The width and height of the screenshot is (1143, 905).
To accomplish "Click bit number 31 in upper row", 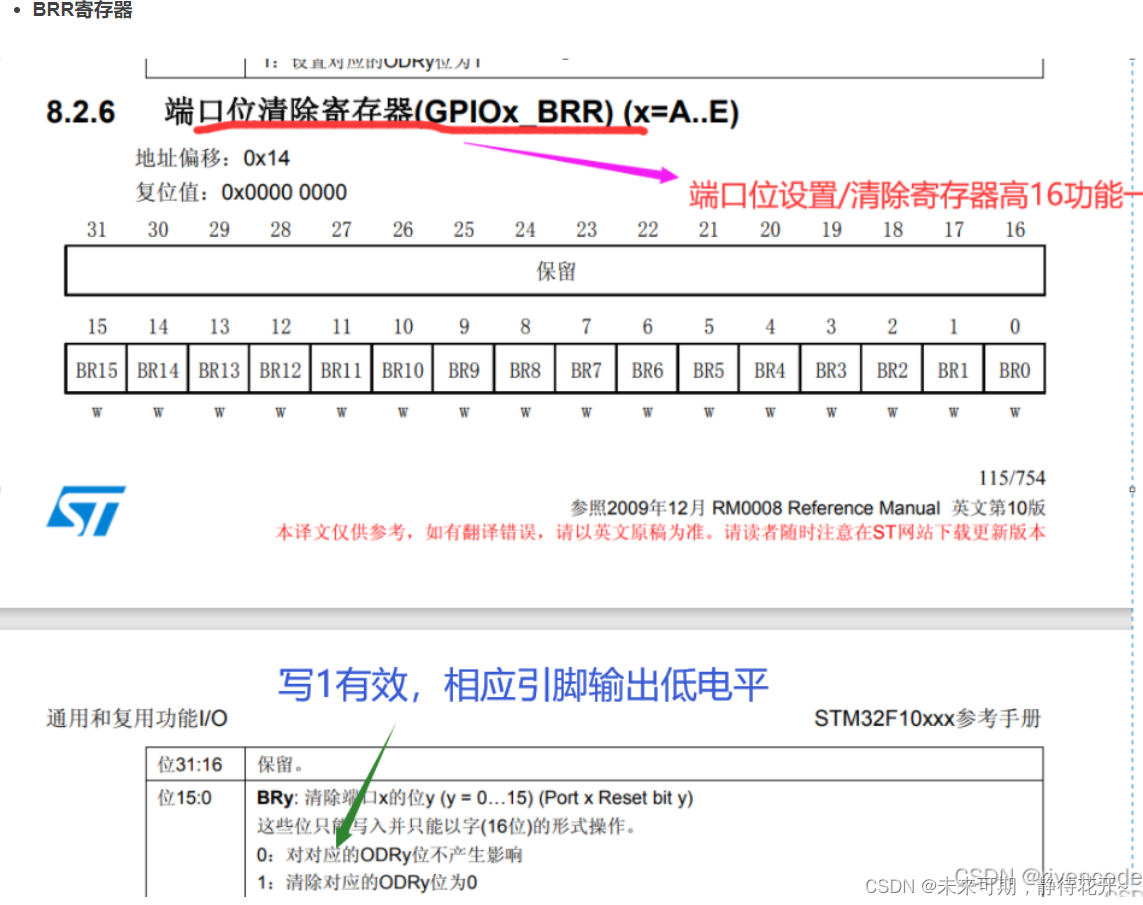I will click(x=96, y=230).
